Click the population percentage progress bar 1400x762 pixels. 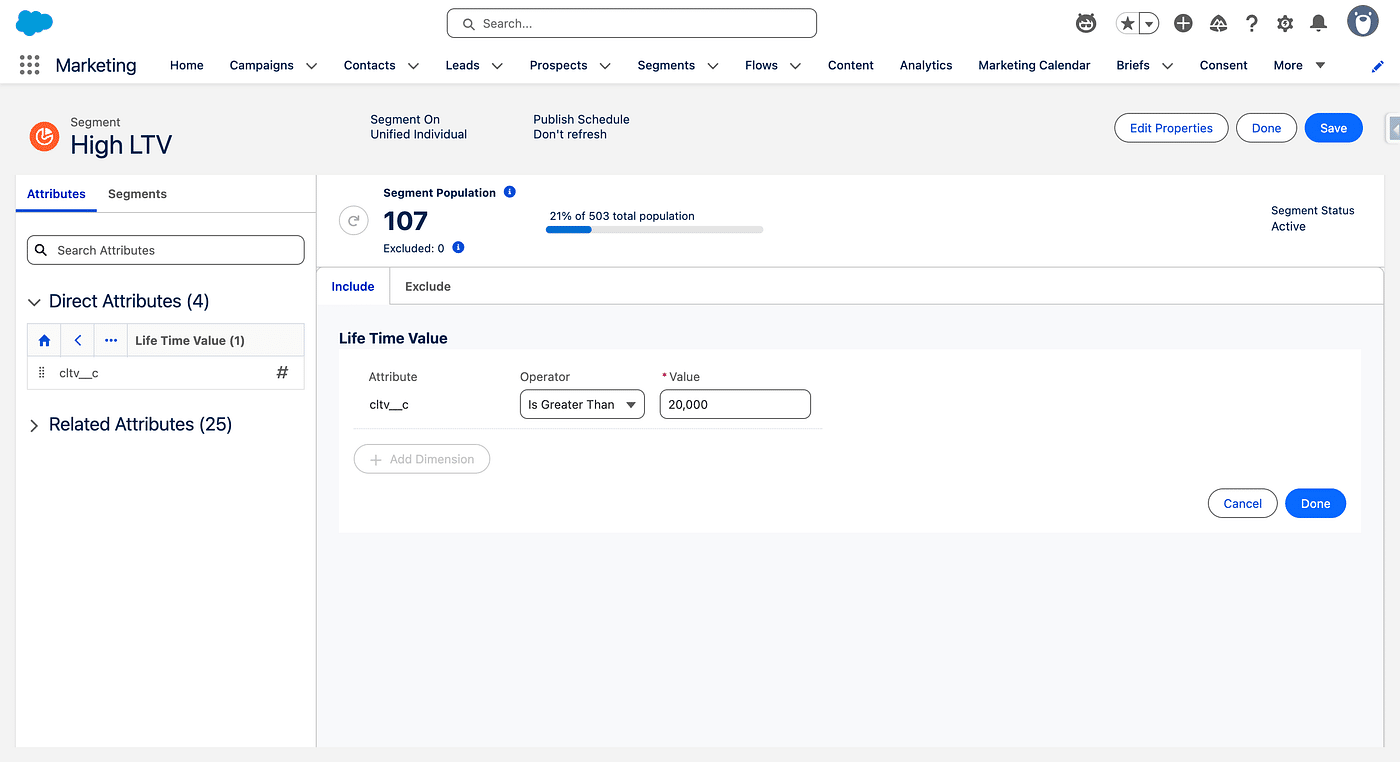[x=654, y=230]
